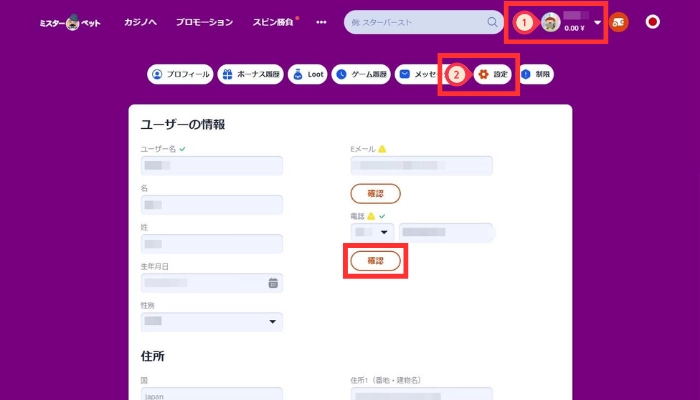Click the ユーザーの情報 heading
The image size is (700, 400).
183,125
